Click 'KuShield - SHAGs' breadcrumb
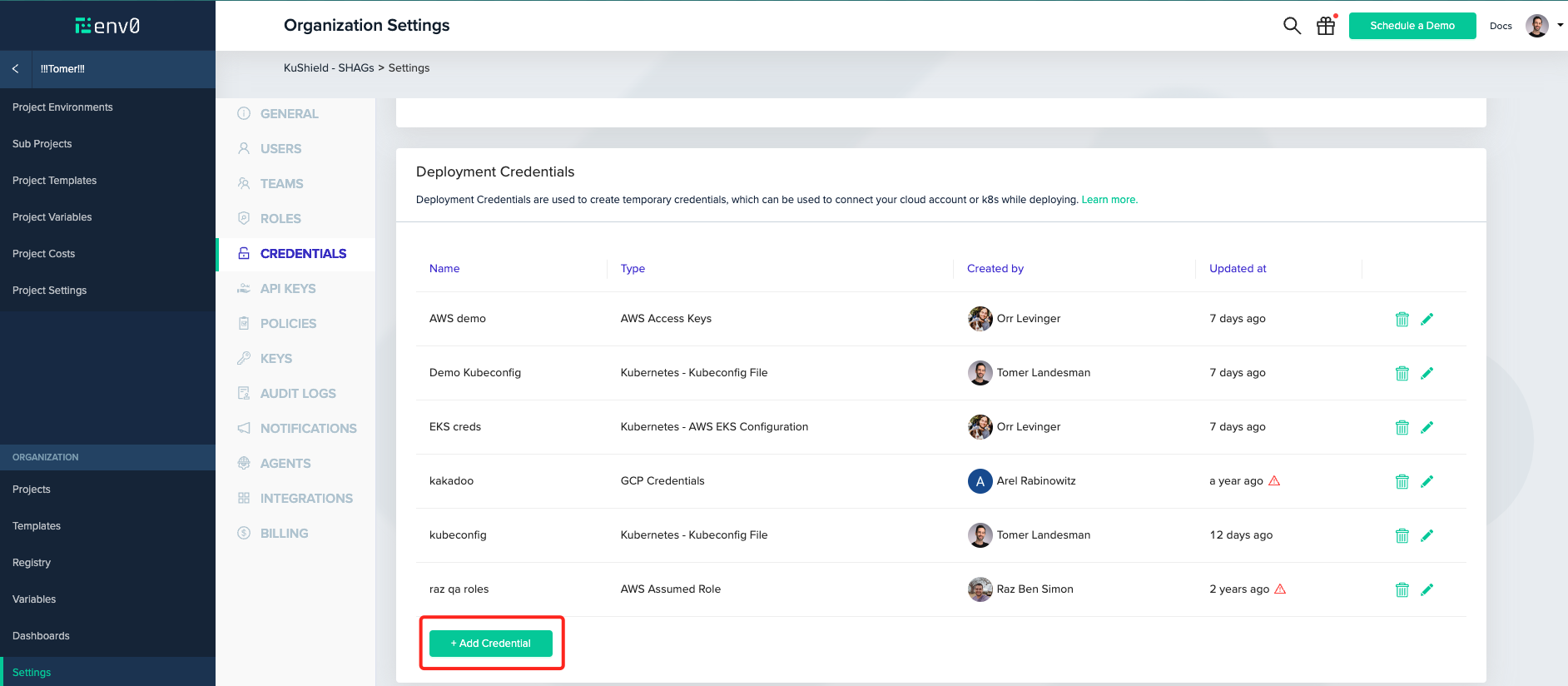 [329, 68]
